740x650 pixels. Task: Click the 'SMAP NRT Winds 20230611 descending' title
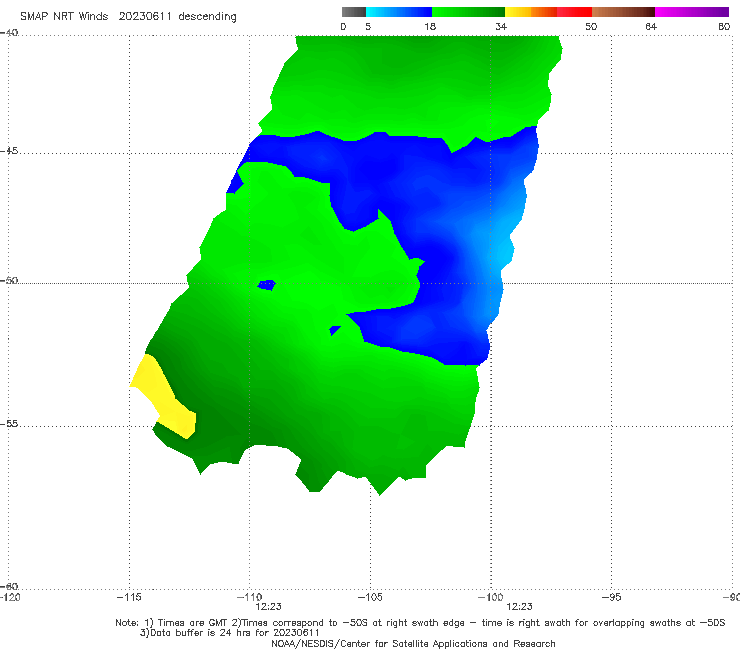point(128,16)
